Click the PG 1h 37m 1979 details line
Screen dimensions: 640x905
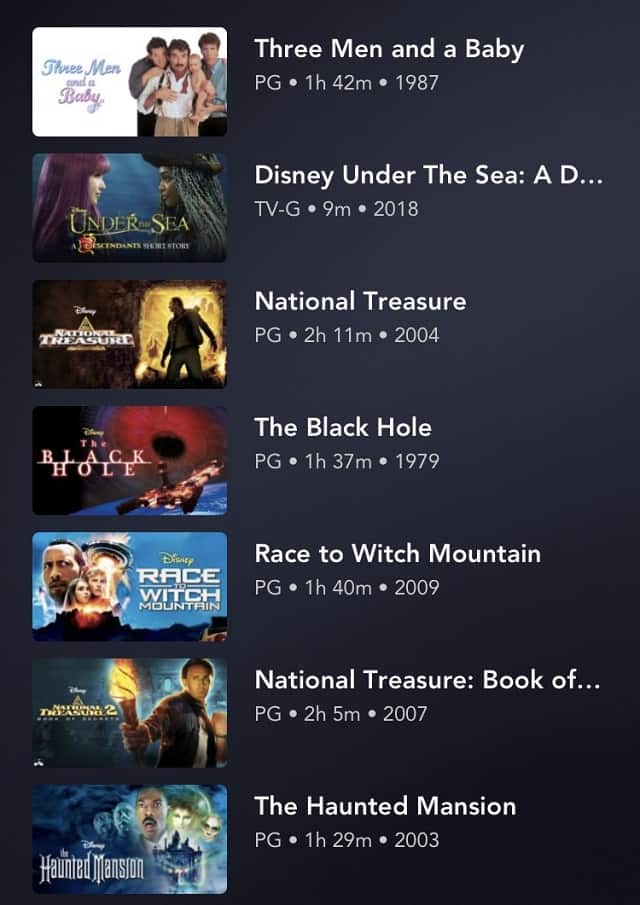[x=346, y=461]
